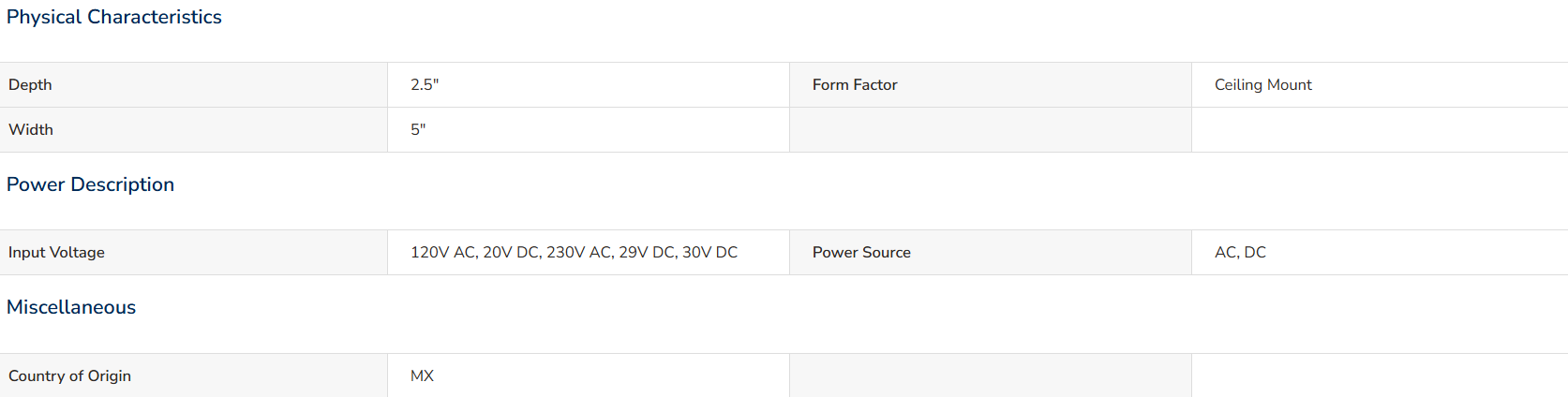Click the empty cell beside MX value
The height and width of the screenshot is (397, 1568).
click(991, 375)
